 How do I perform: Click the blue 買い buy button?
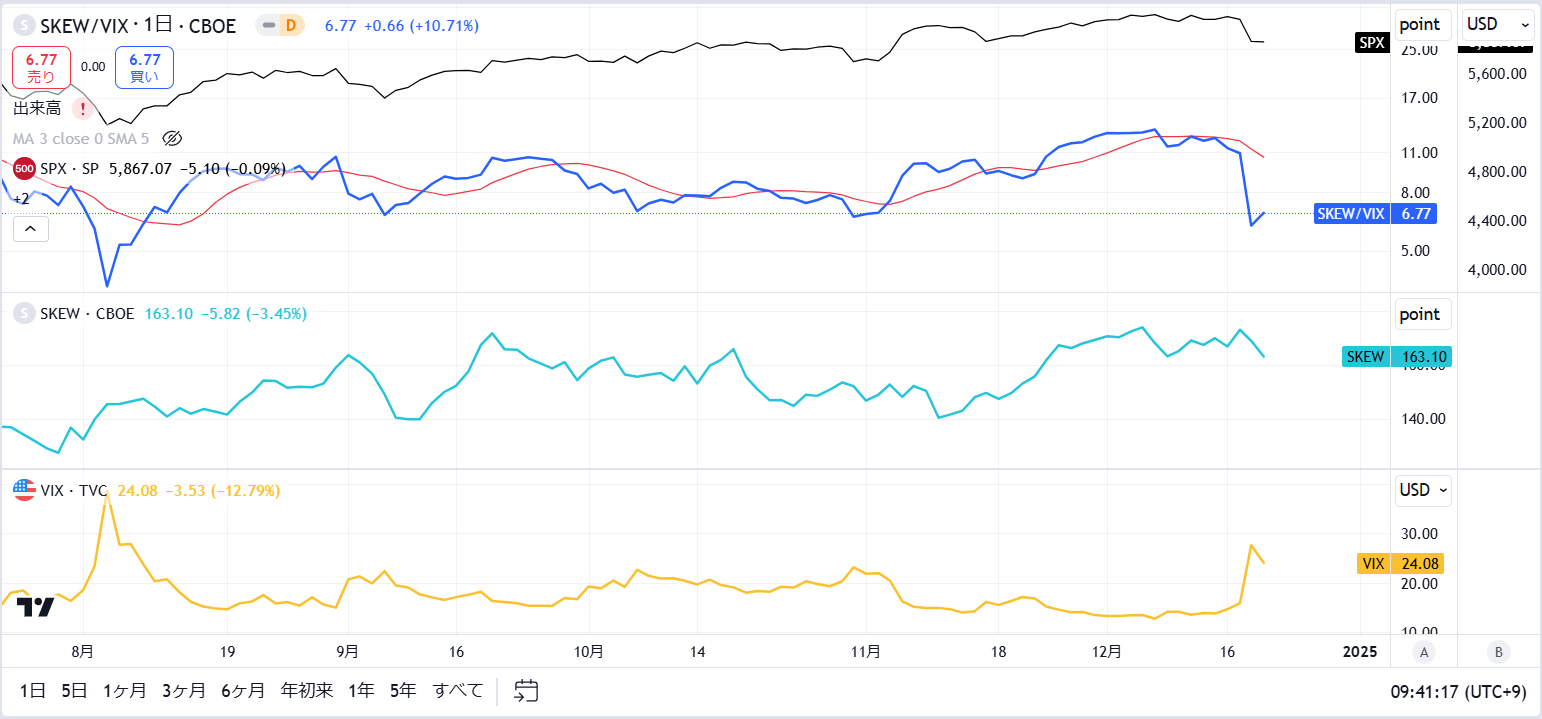click(x=144, y=67)
